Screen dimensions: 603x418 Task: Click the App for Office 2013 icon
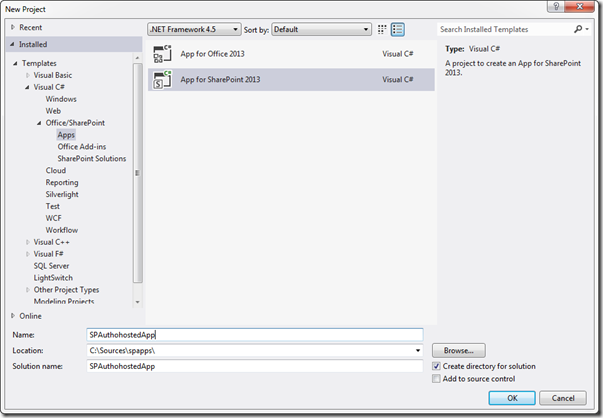click(x=163, y=54)
